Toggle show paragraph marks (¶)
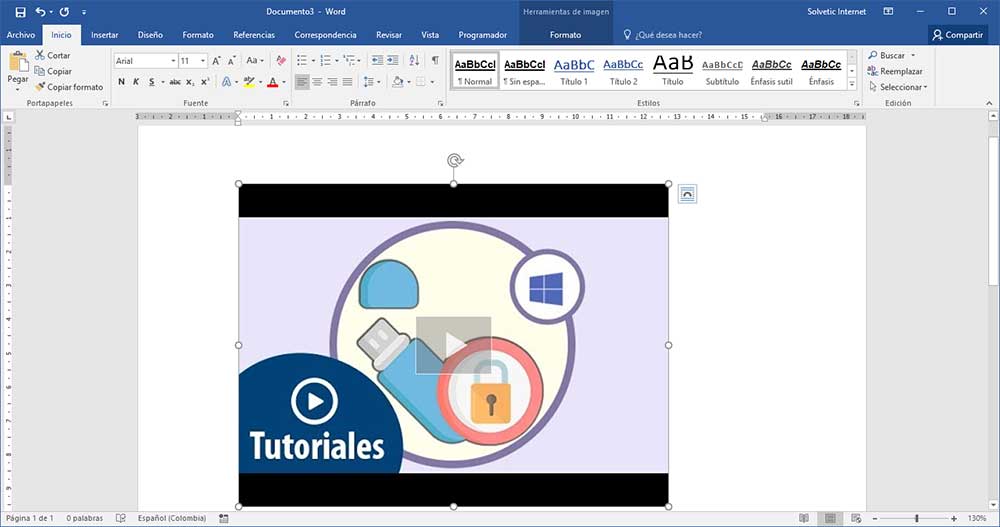The height and width of the screenshot is (527, 1000). click(x=434, y=61)
